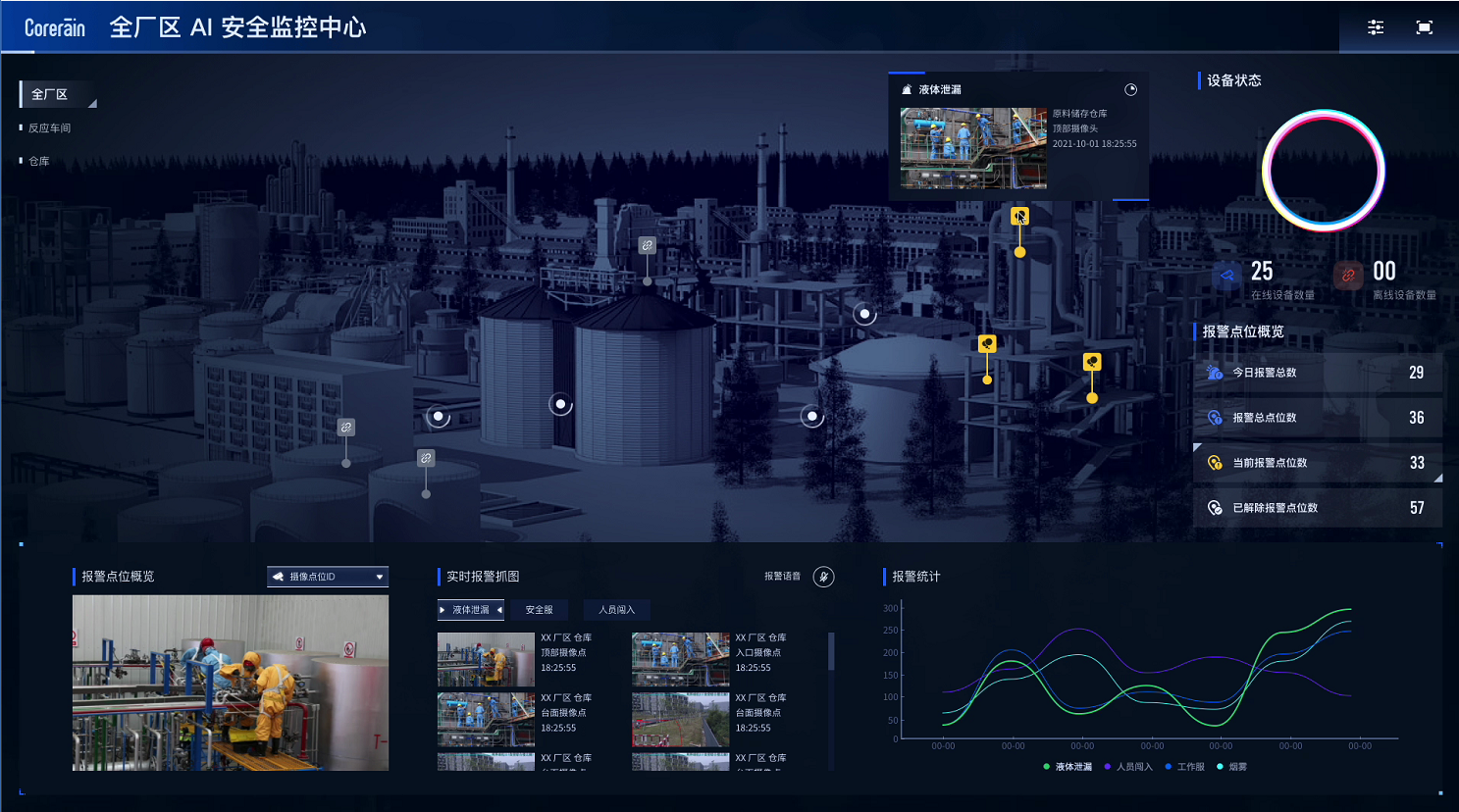The image size is (1459, 812).
Task: Select yellow alarm marker directly below the popup
Action: click(1019, 217)
